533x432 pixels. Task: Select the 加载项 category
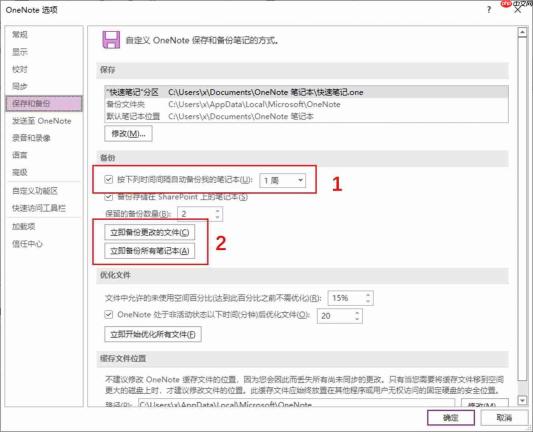(x=24, y=226)
